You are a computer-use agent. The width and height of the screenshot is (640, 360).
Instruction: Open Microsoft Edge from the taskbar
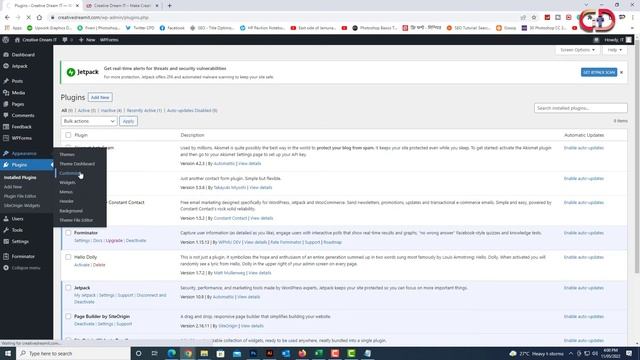[x=171, y=353]
